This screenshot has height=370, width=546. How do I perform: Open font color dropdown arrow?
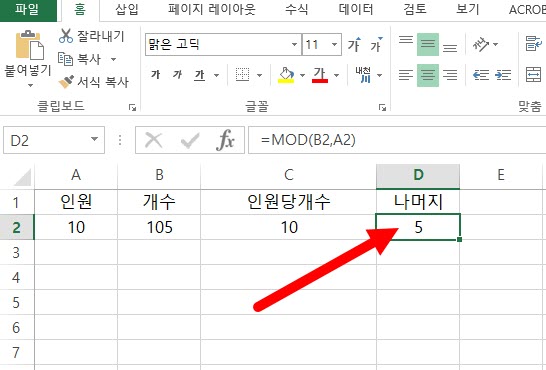[336, 75]
